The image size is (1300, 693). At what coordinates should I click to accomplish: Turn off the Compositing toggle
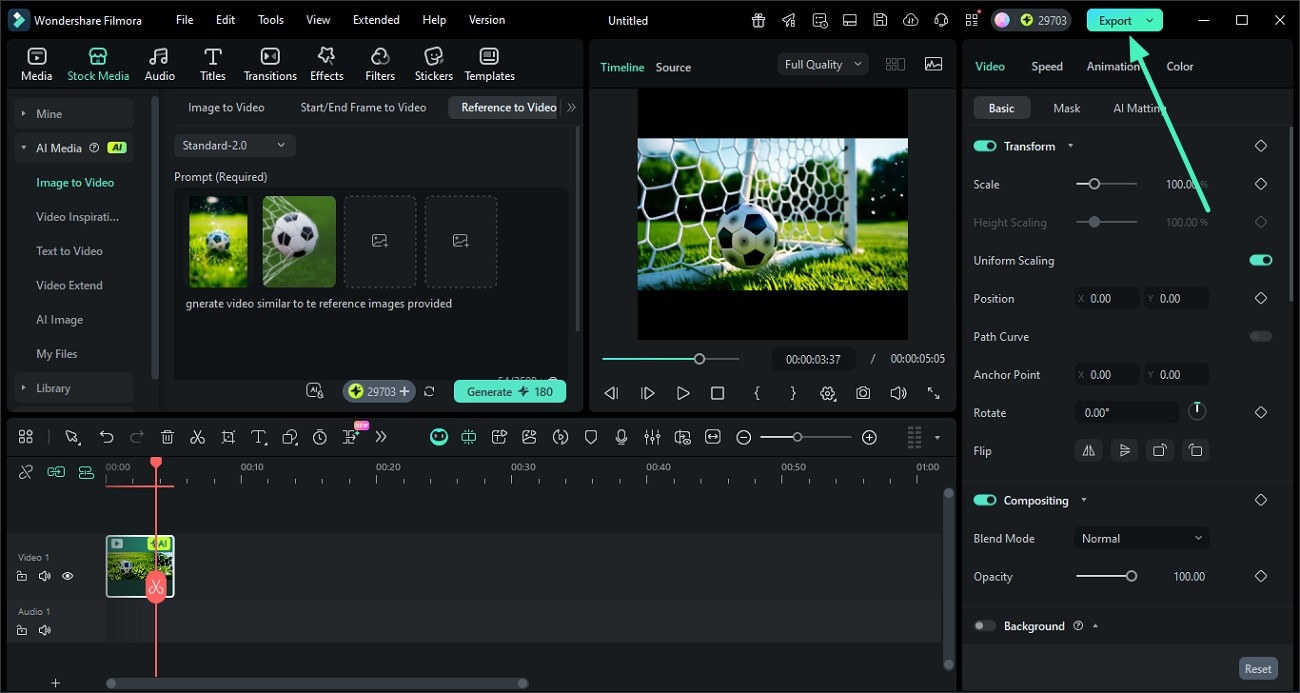(x=984, y=499)
